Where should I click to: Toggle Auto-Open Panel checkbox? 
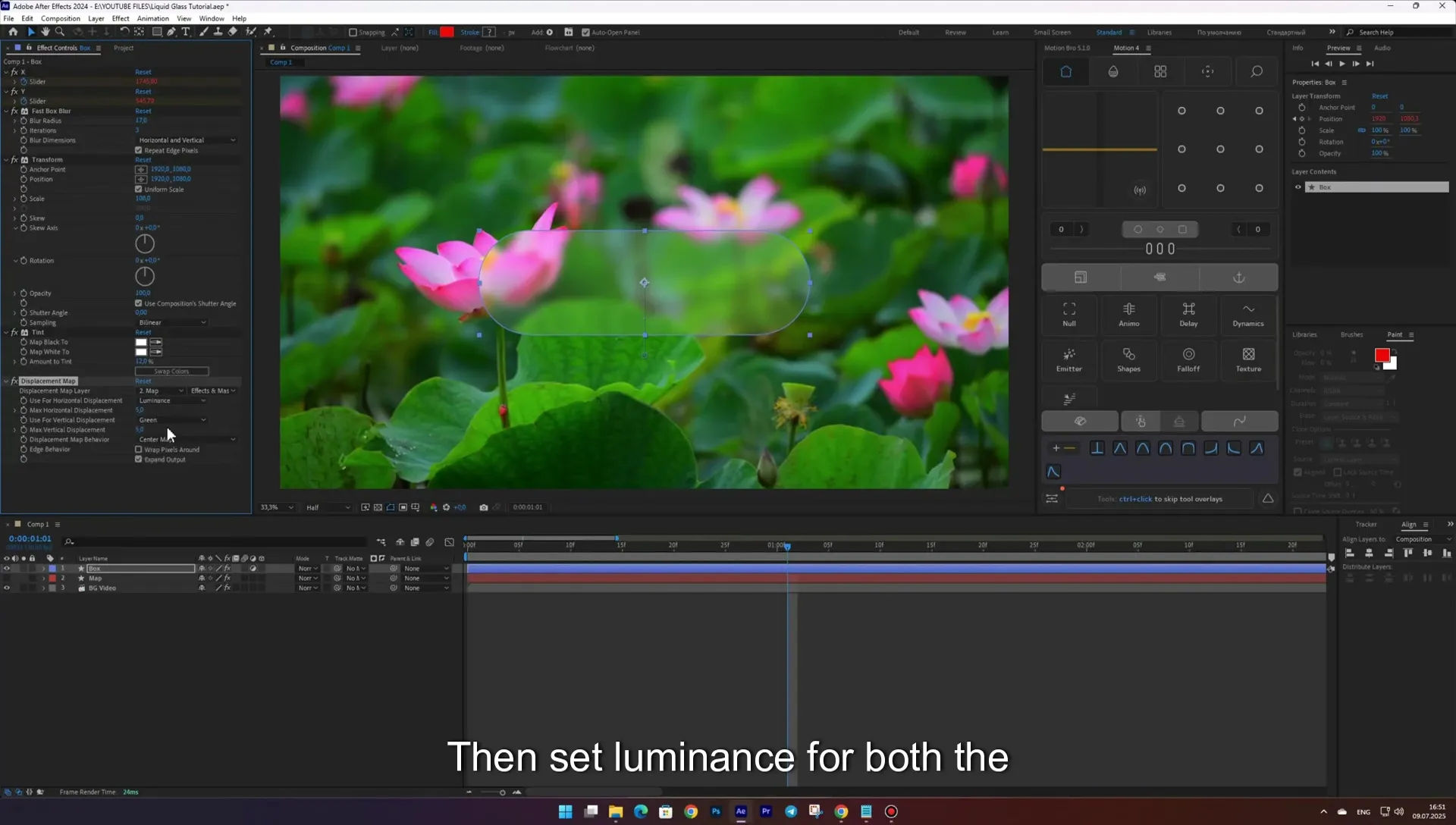click(585, 33)
